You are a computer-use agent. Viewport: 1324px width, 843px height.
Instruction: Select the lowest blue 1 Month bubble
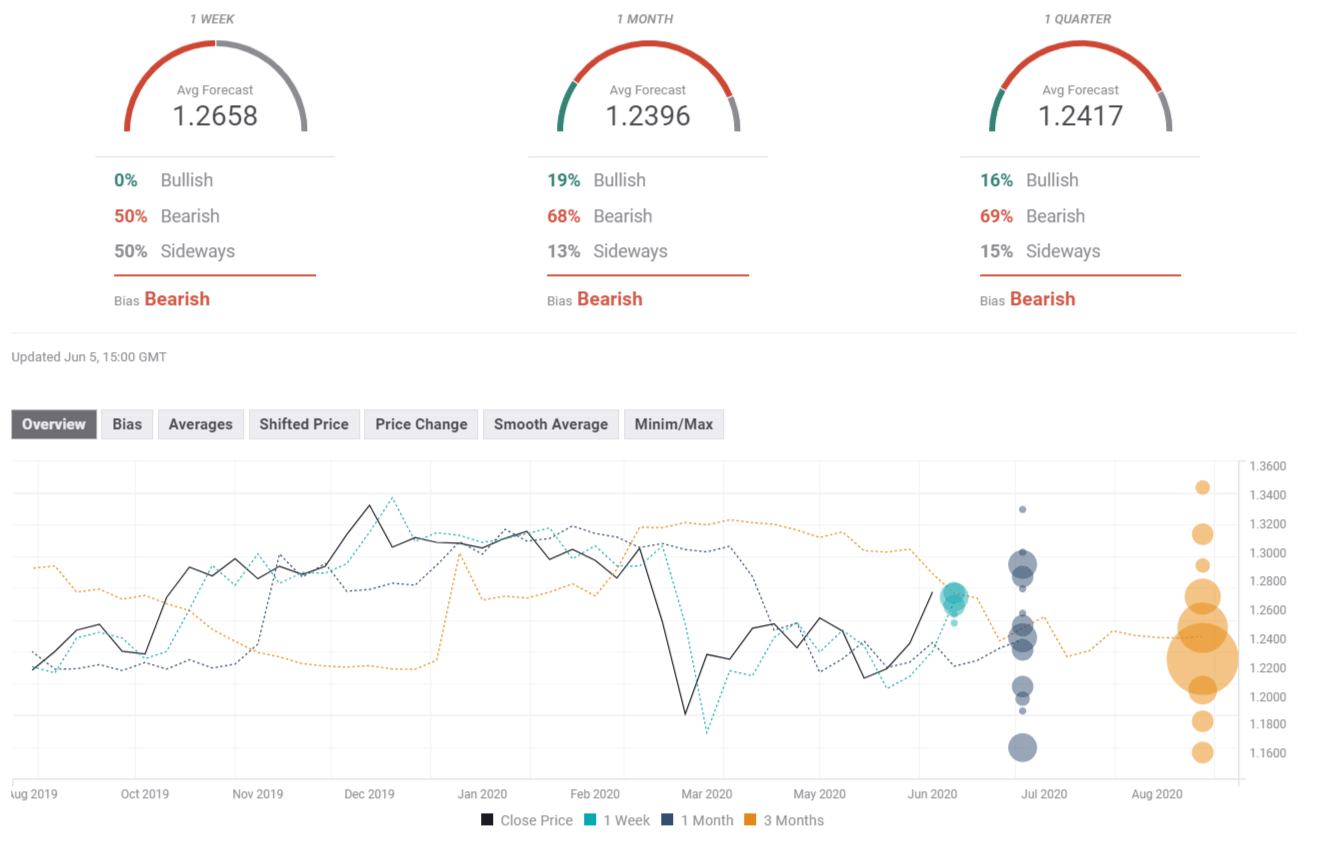[1022, 747]
